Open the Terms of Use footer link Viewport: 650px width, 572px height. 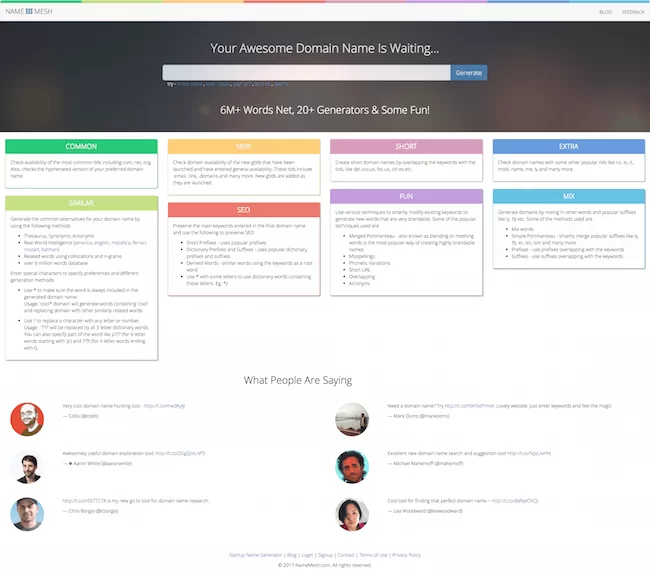373,555
